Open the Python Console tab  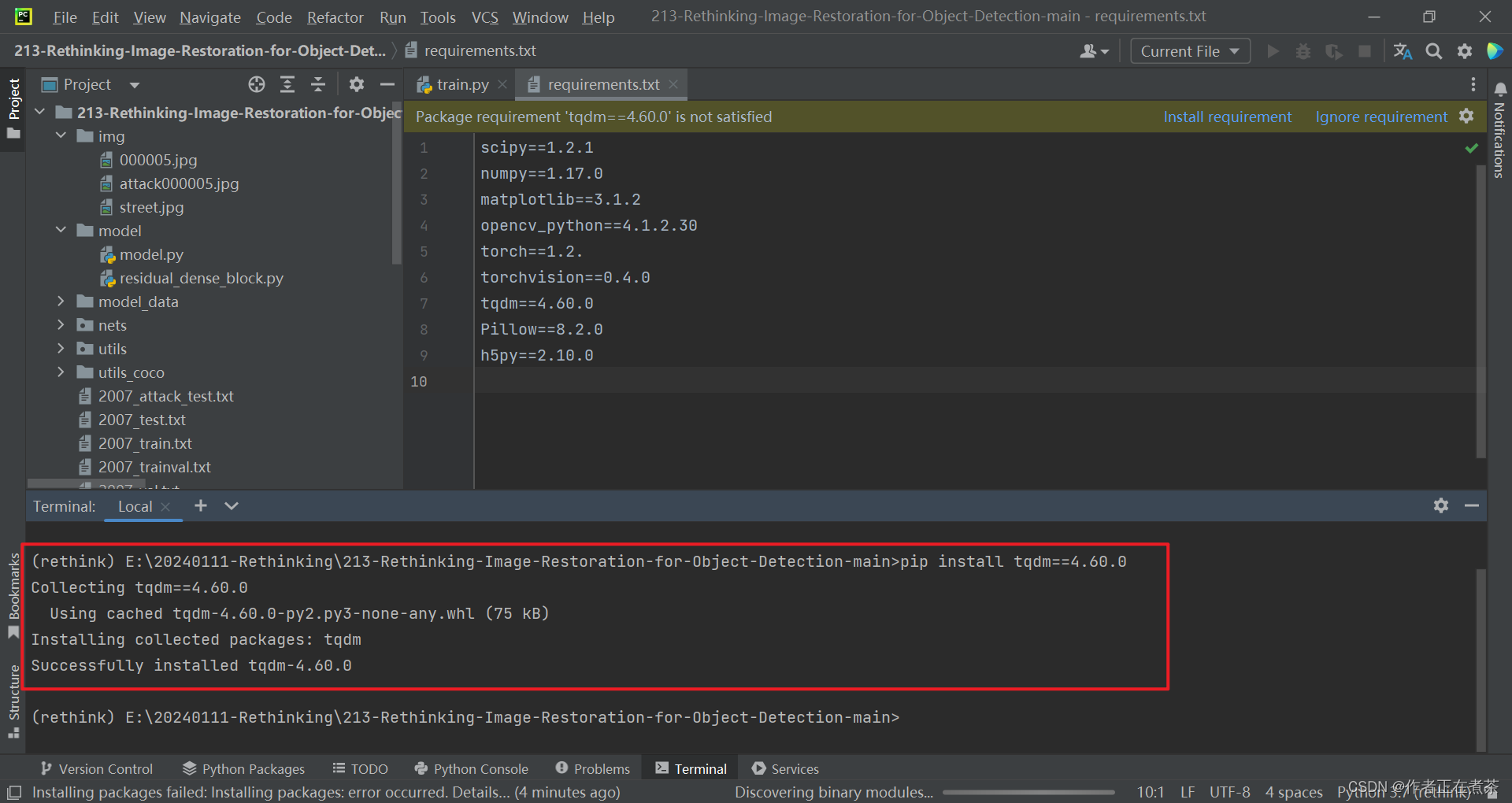[471, 769]
